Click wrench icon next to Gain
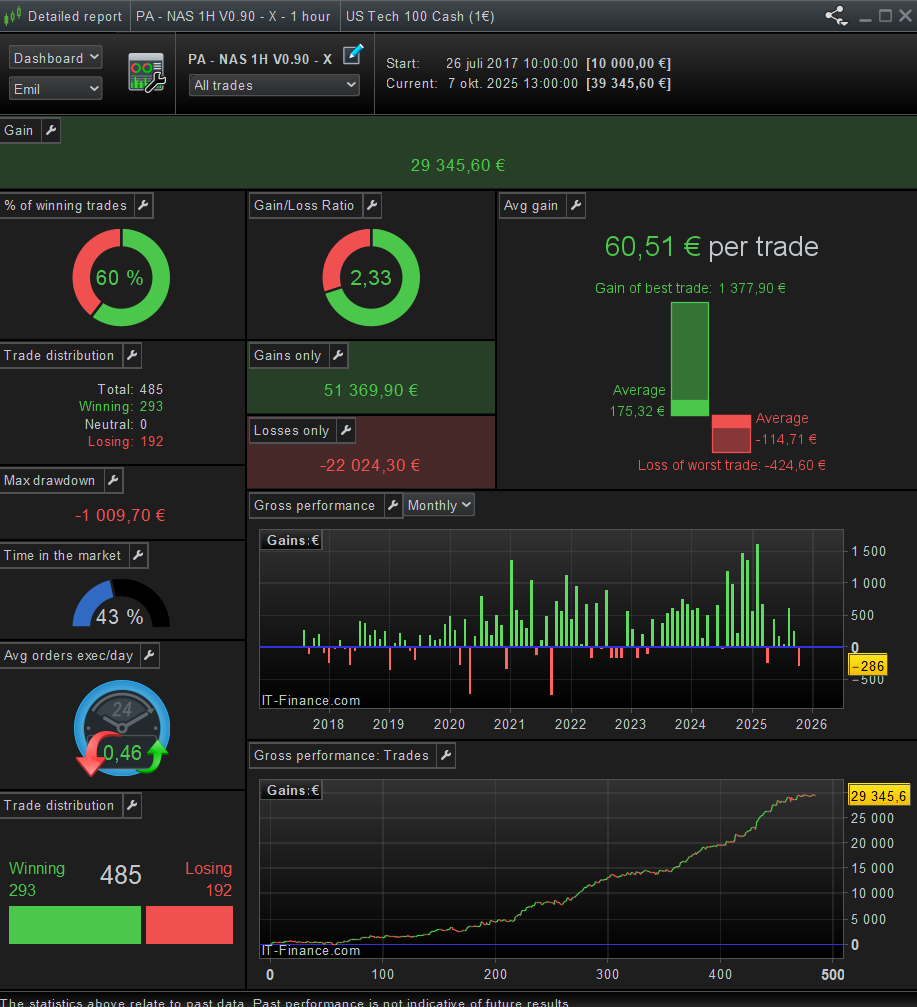 pyautogui.click(x=50, y=130)
